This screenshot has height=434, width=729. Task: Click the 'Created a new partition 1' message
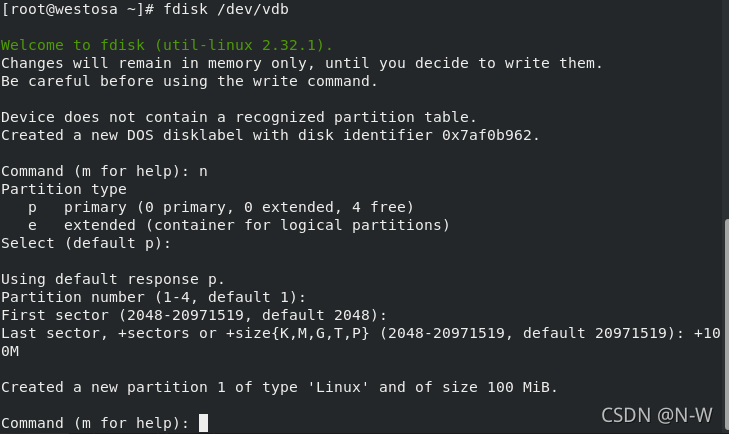[279, 387]
